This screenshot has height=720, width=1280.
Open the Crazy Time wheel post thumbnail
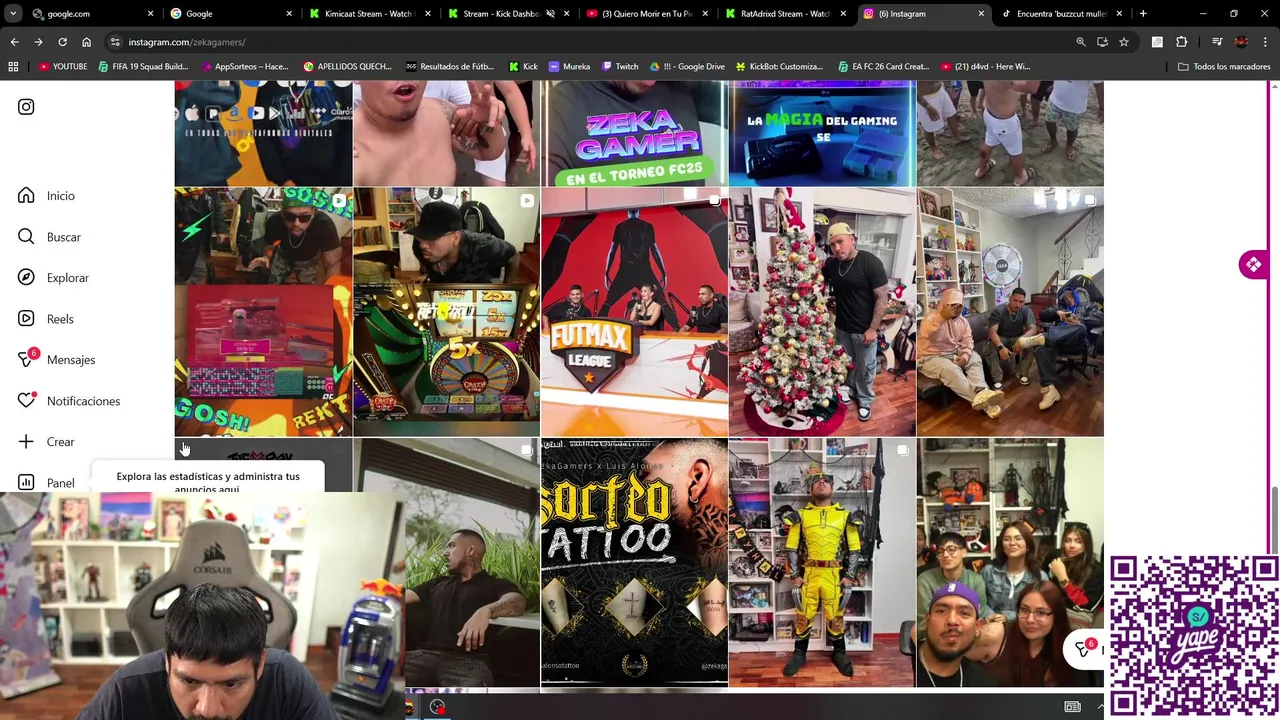[x=446, y=312]
